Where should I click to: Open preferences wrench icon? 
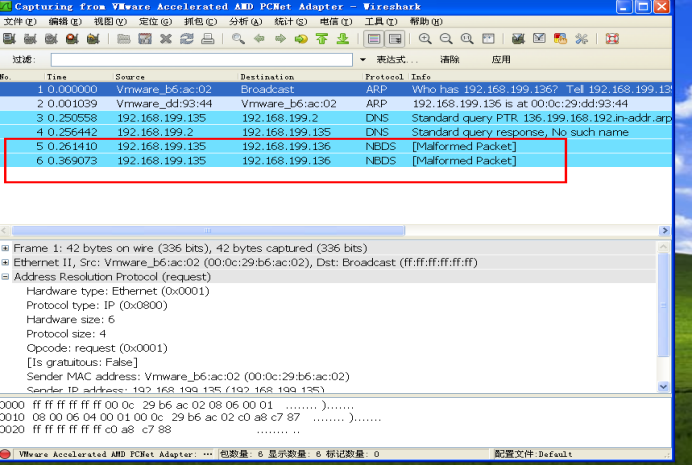pos(581,39)
